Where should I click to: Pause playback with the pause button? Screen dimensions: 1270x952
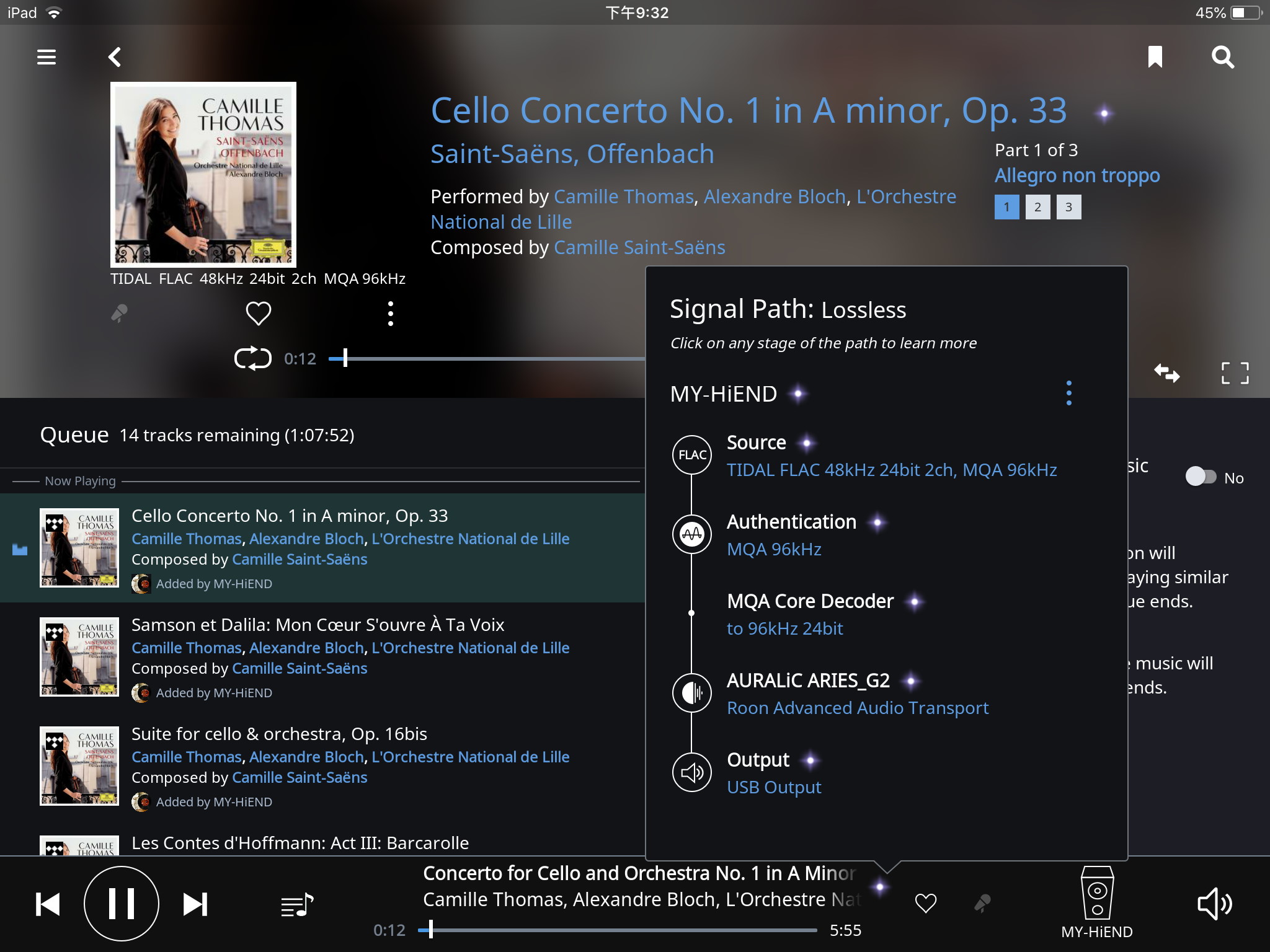tap(122, 903)
